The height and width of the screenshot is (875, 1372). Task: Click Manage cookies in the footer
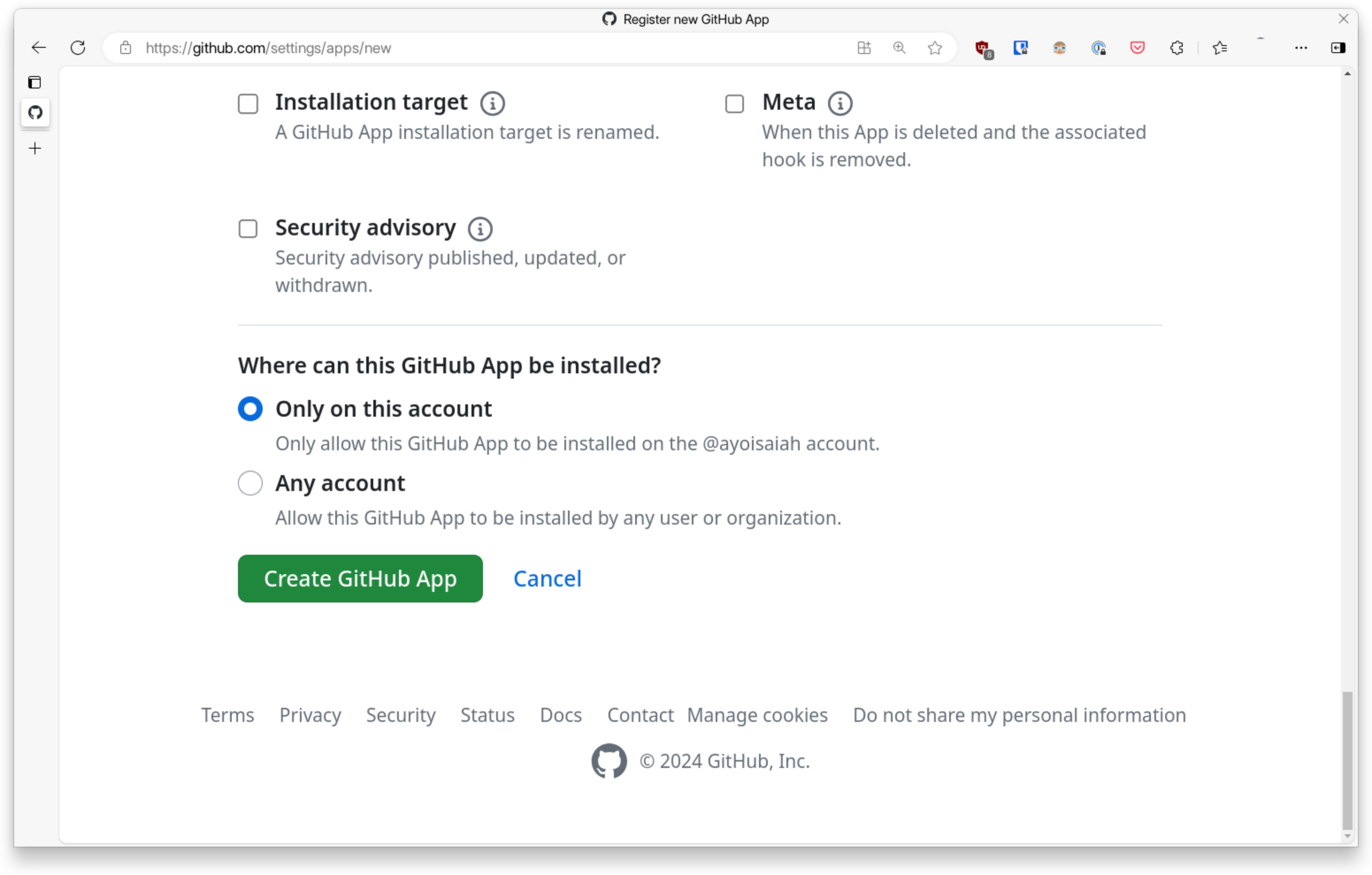coord(757,714)
